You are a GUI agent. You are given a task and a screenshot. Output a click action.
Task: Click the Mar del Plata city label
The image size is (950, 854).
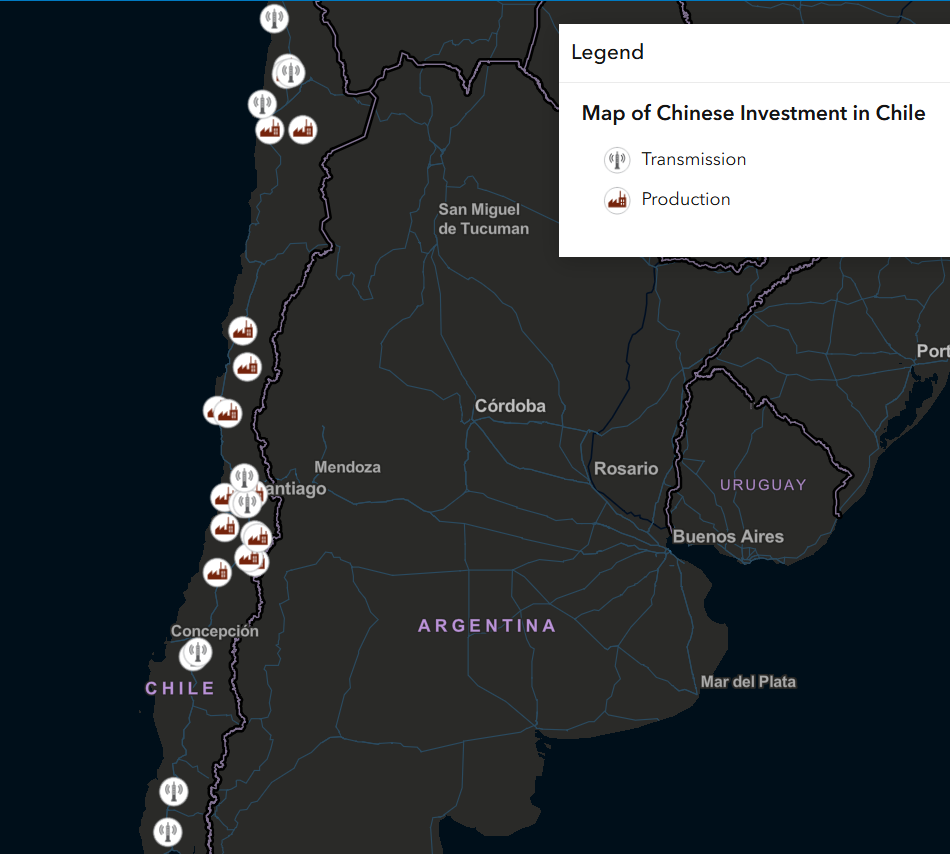[x=748, y=682]
